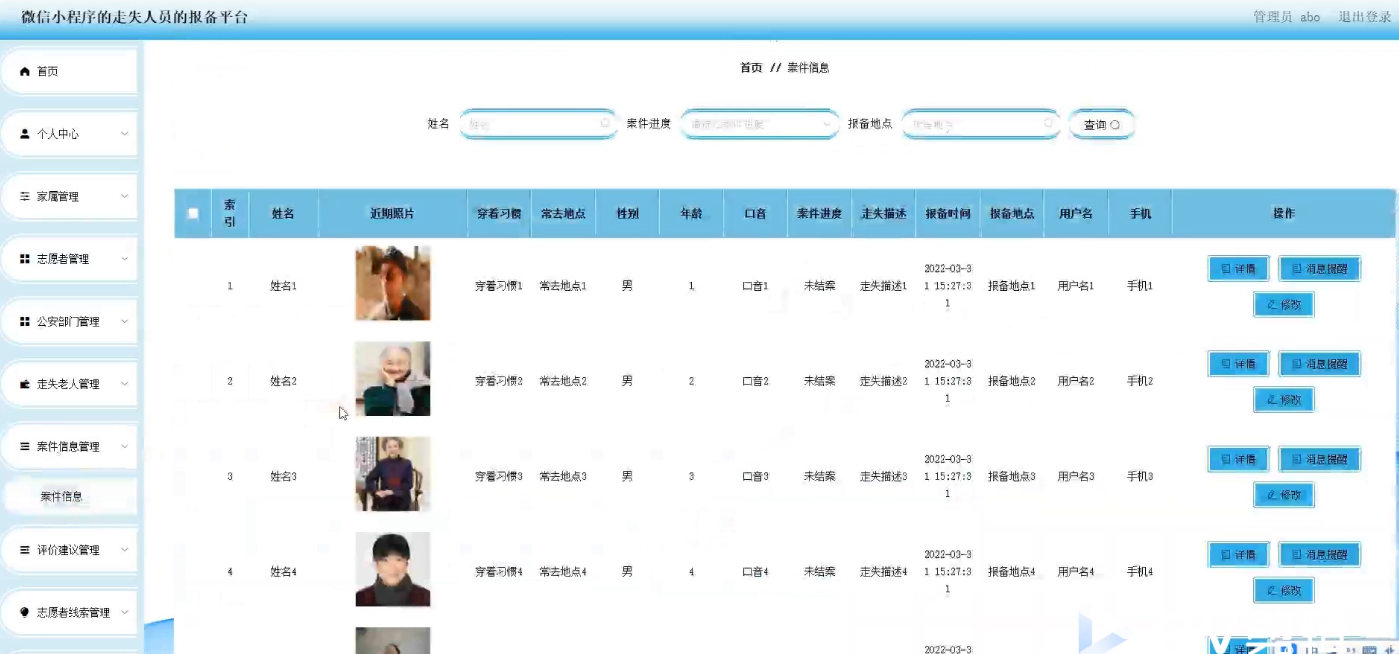Click the 案件进度 column header
The image size is (1399, 654).
click(819, 214)
